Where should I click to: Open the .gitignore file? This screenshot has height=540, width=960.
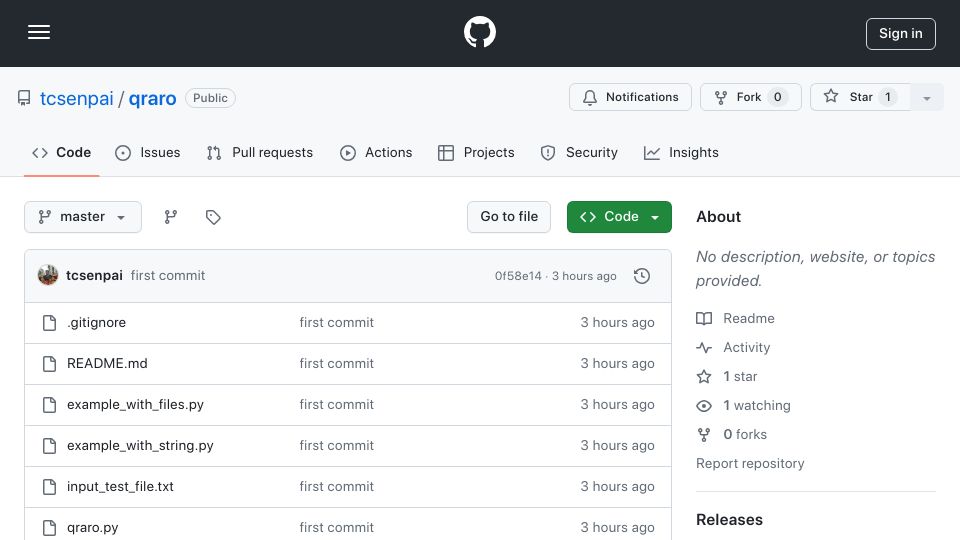click(97, 323)
